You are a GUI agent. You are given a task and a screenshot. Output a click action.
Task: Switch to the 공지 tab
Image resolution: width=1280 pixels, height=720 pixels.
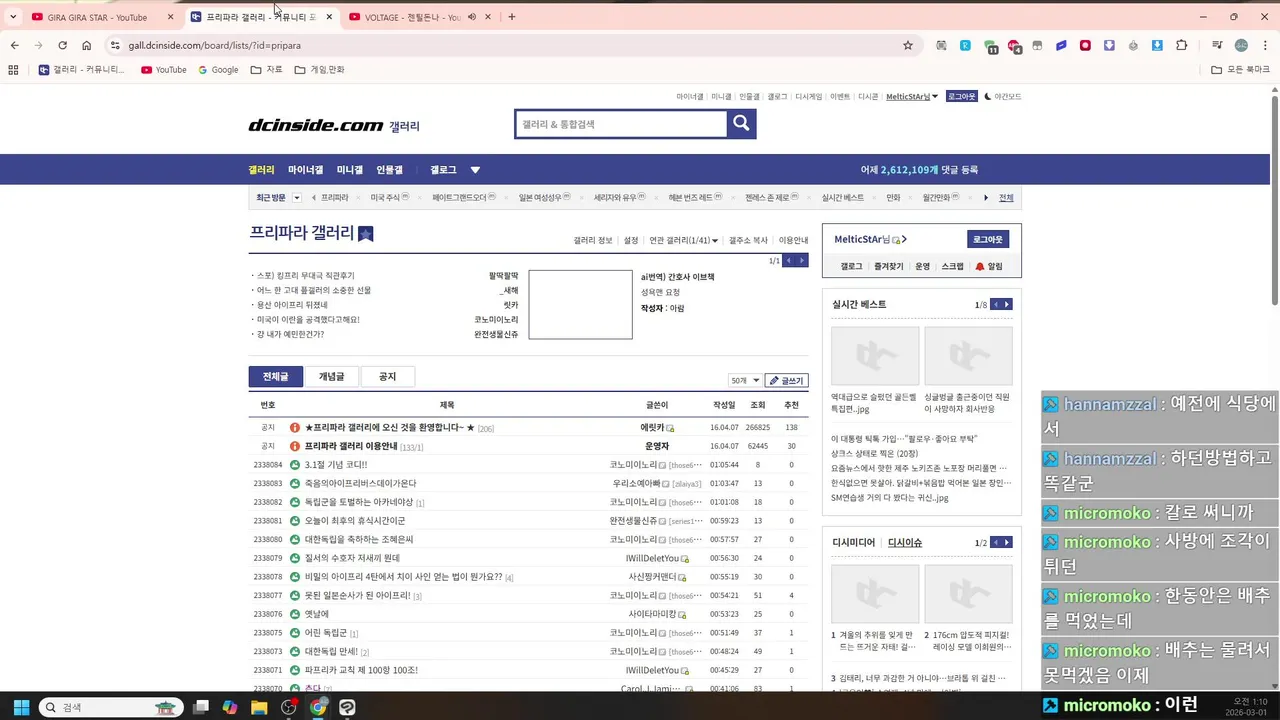pos(387,377)
